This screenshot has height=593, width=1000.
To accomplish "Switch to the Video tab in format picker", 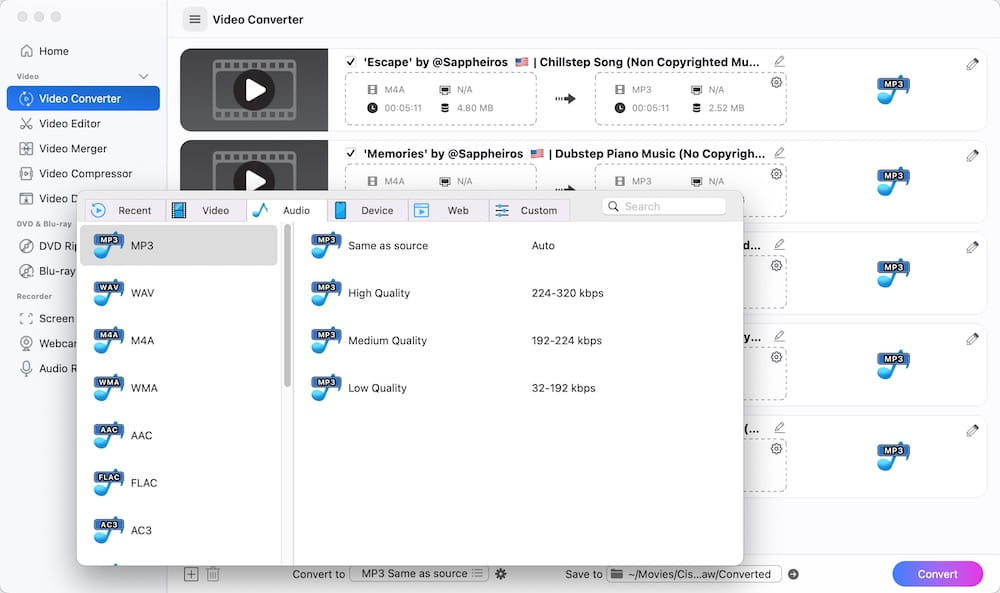I will point(206,210).
